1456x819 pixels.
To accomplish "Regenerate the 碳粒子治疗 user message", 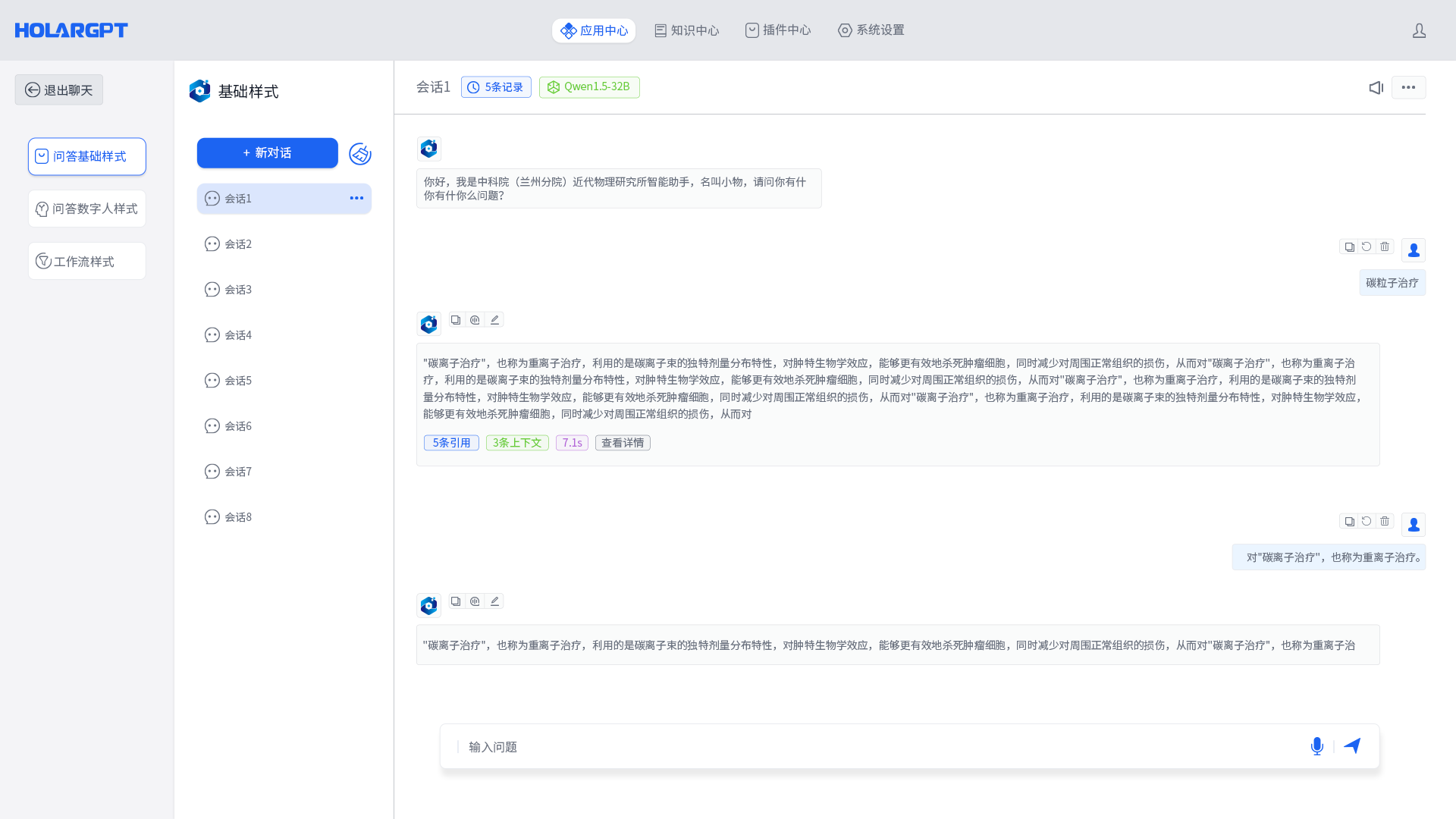I will (1367, 247).
